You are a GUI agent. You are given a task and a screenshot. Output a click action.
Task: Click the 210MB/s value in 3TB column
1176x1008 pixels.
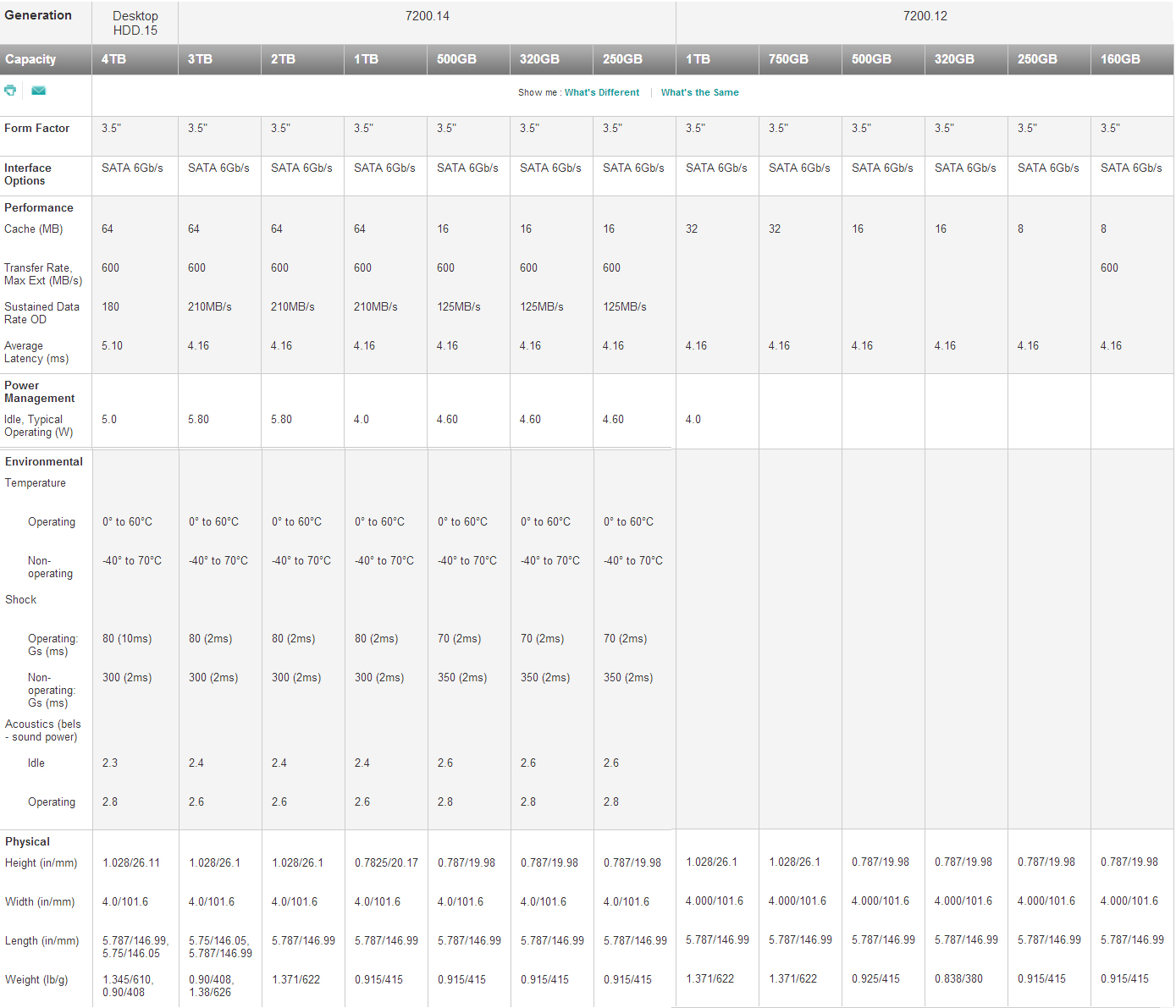[x=209, y=306]
